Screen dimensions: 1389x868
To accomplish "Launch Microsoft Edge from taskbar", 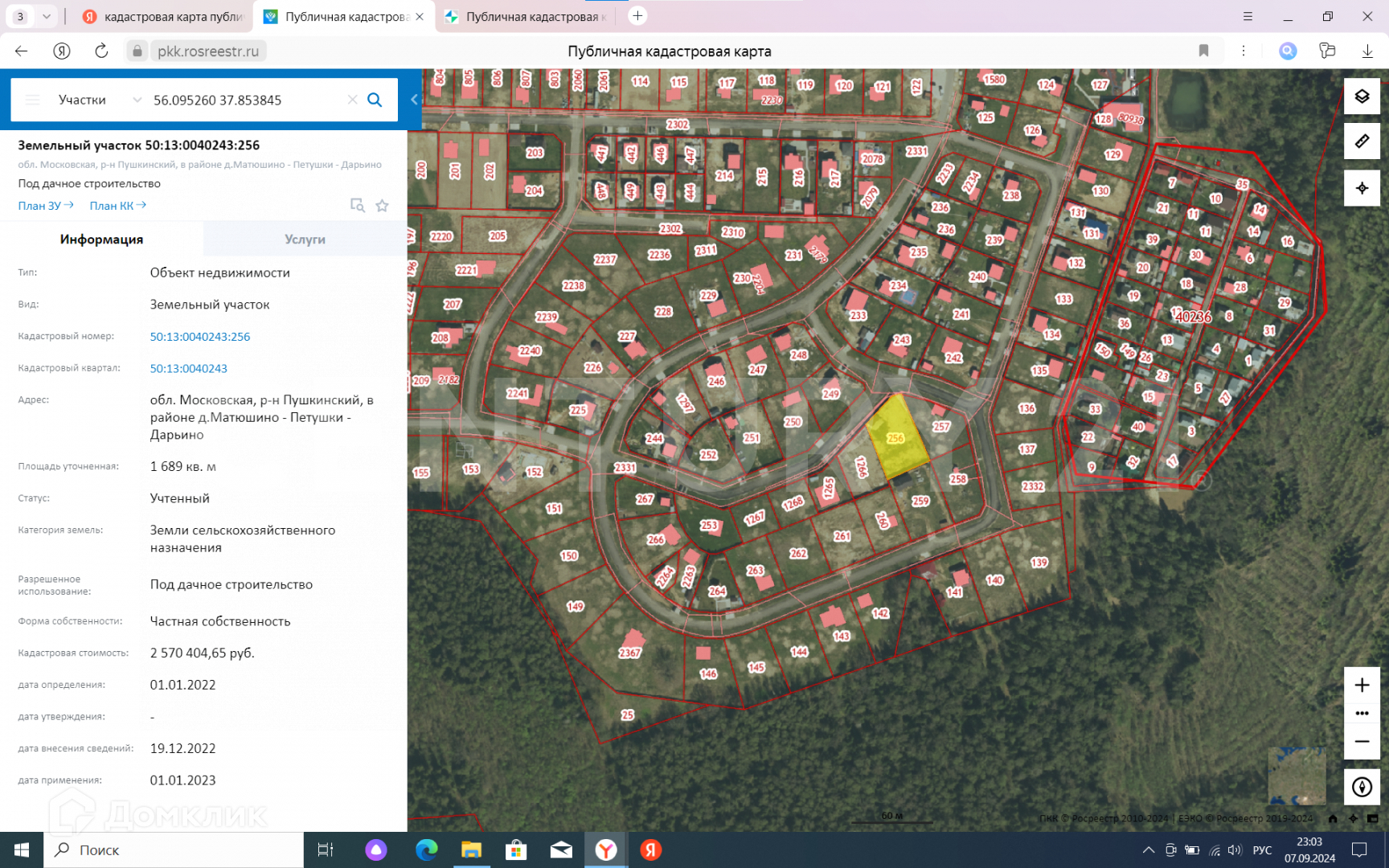I will (x=426, y=850).
